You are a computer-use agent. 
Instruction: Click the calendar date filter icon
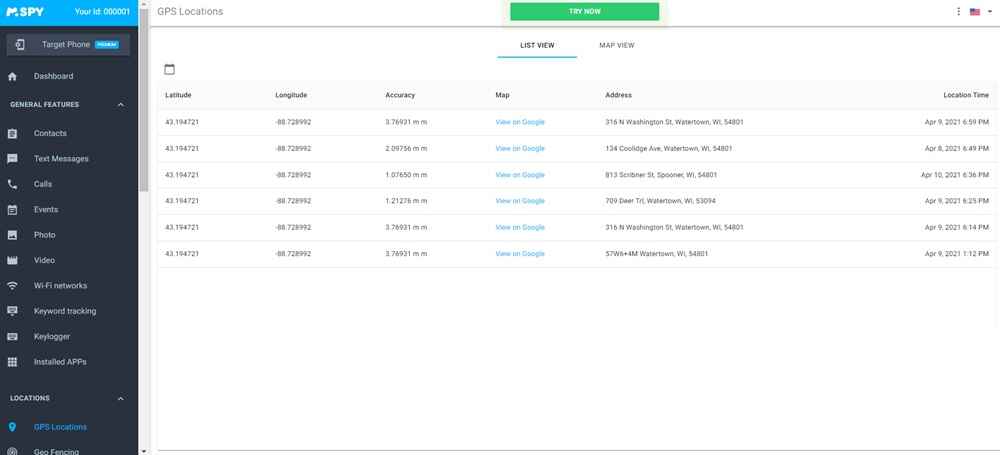point(169,69)
